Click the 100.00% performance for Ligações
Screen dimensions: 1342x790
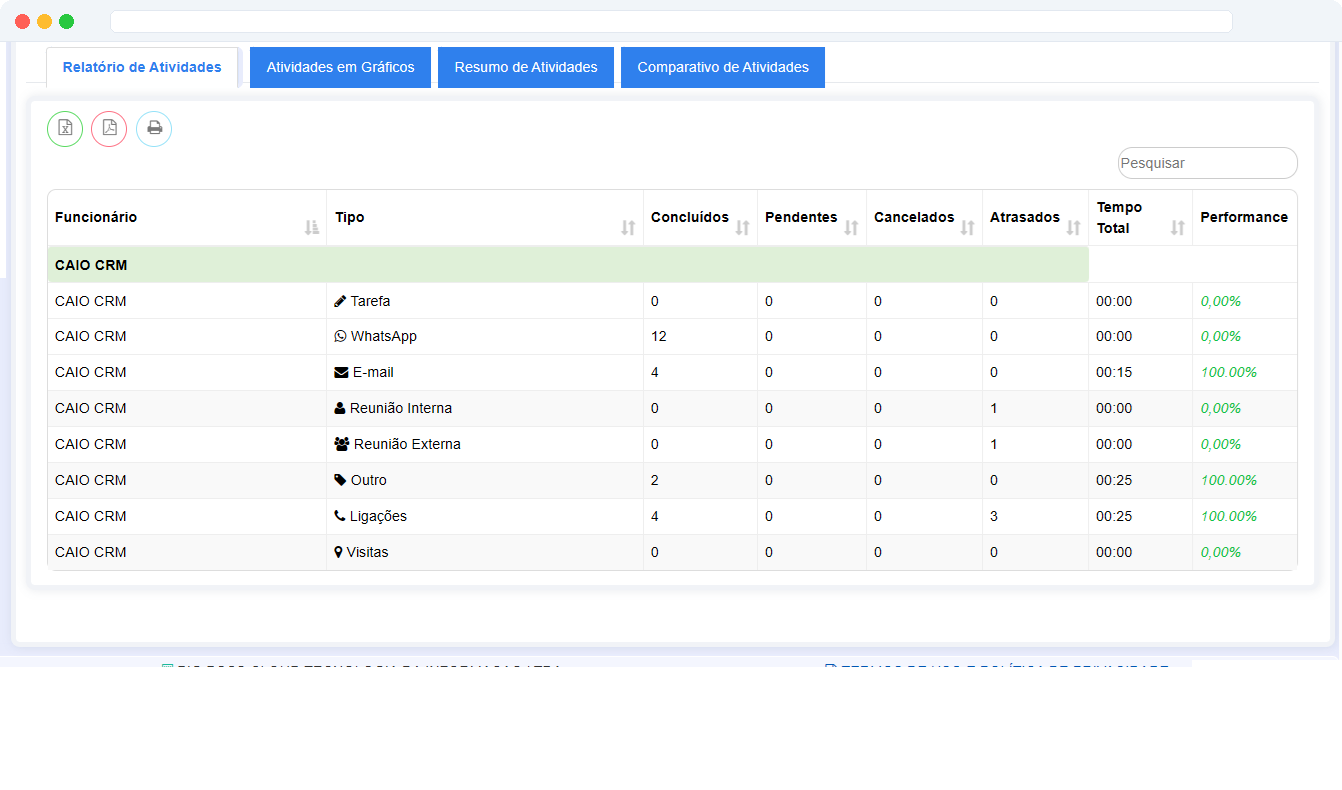[1229, 517]
